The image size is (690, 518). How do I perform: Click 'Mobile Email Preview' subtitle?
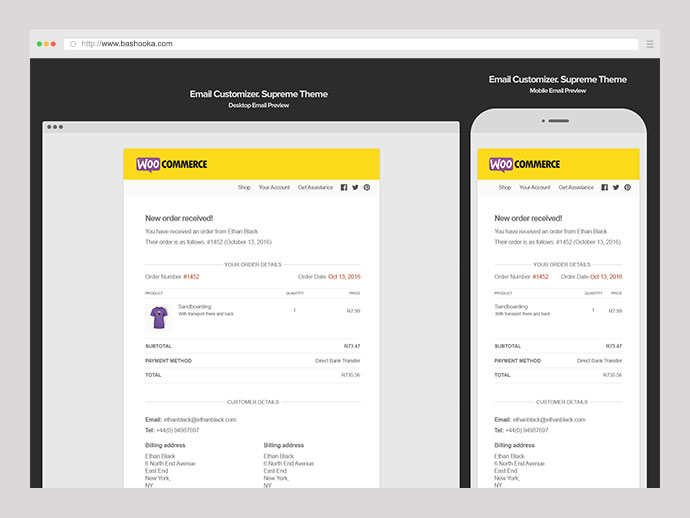558,91
